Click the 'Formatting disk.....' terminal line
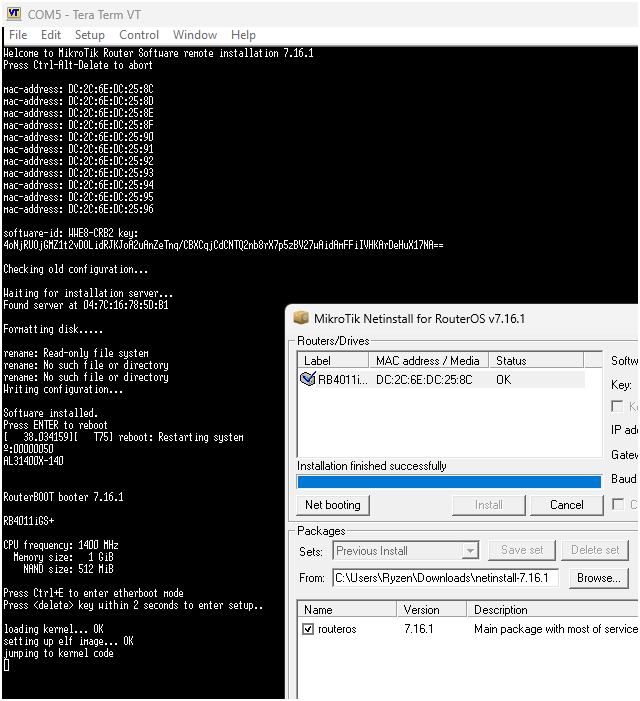The height and width of the screenshot is (701, 640). (53, 329)
